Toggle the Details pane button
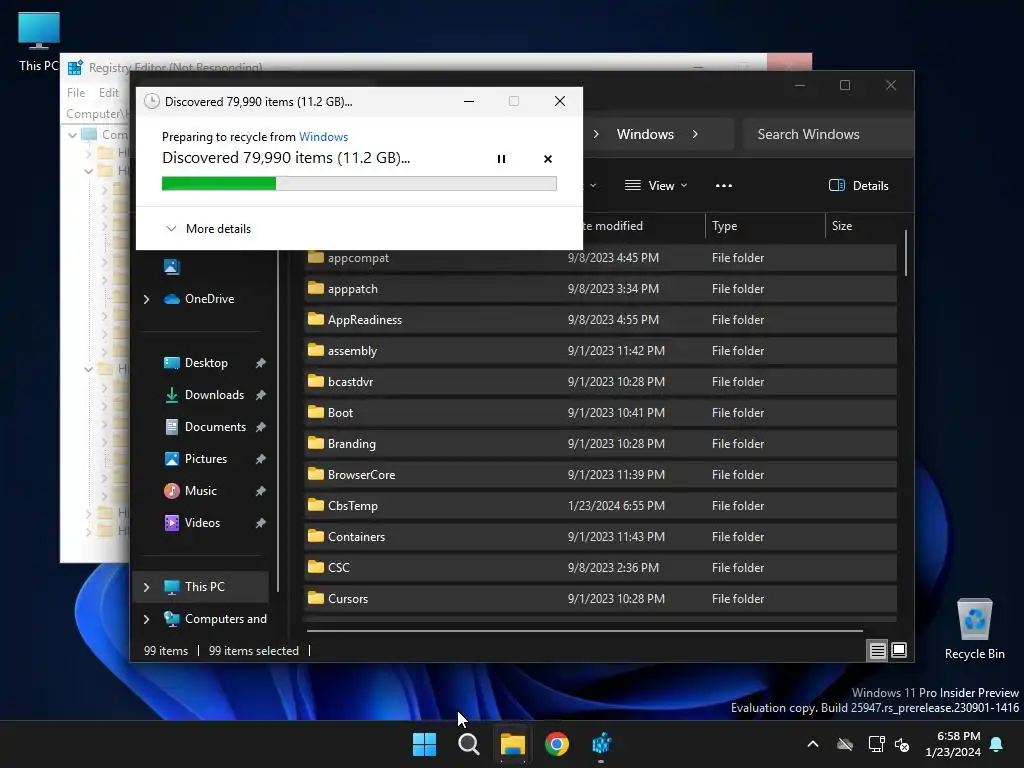This screenshot has width=1024, height=768. coord(859,185)
